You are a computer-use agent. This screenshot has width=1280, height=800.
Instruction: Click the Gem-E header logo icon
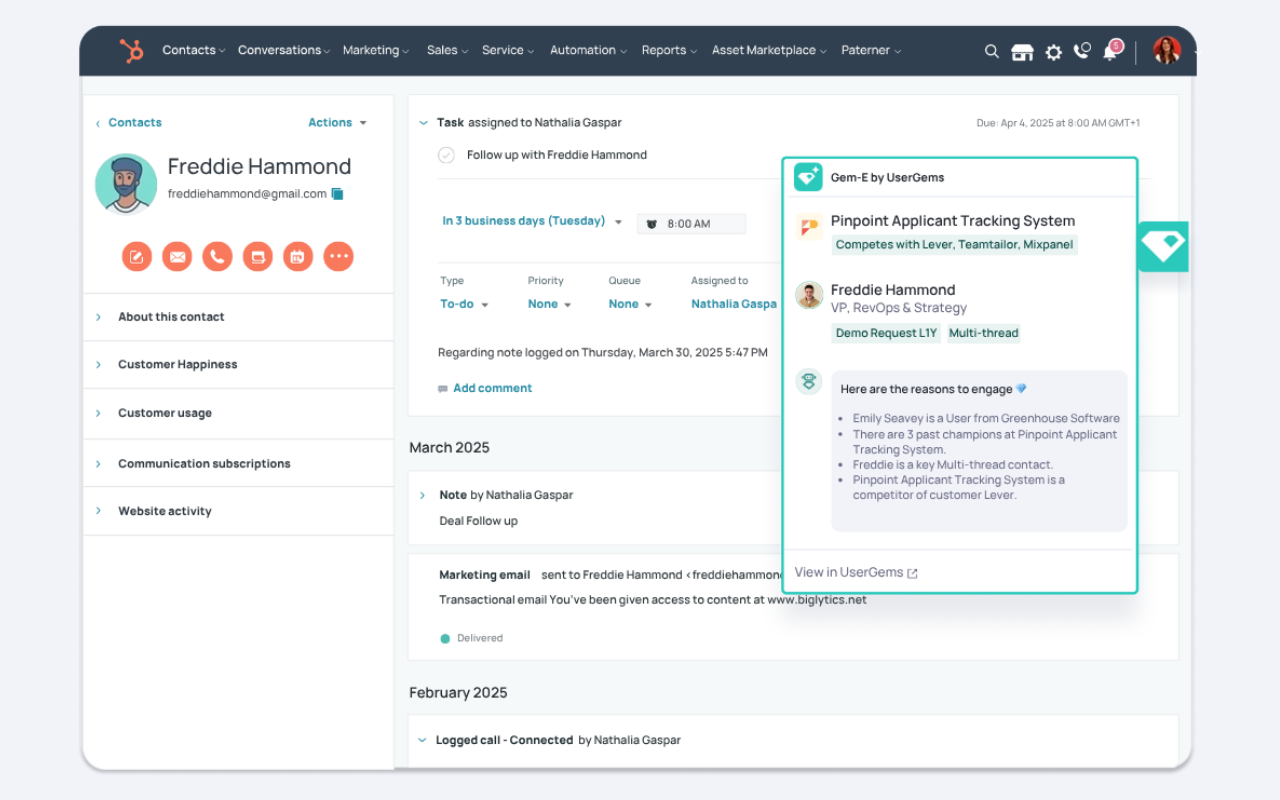808,177
